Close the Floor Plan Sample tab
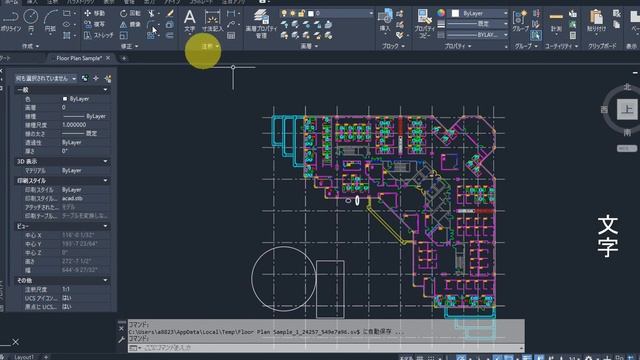 point(108,58)
